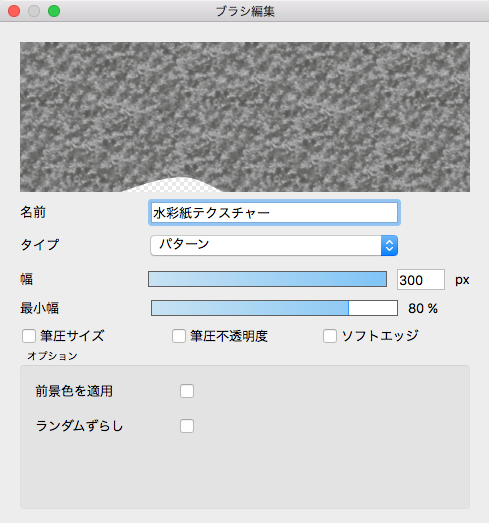Image resolution: width=489 pixels, height=523 pixels.
Task: Click the 名前 label
Action: click(x=33, y=212)
